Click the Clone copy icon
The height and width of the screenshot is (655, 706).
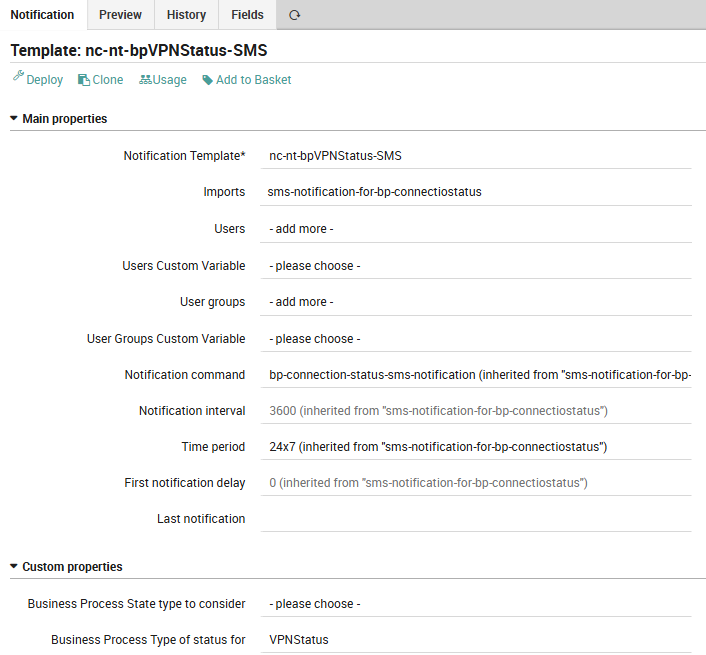point(84,80)
